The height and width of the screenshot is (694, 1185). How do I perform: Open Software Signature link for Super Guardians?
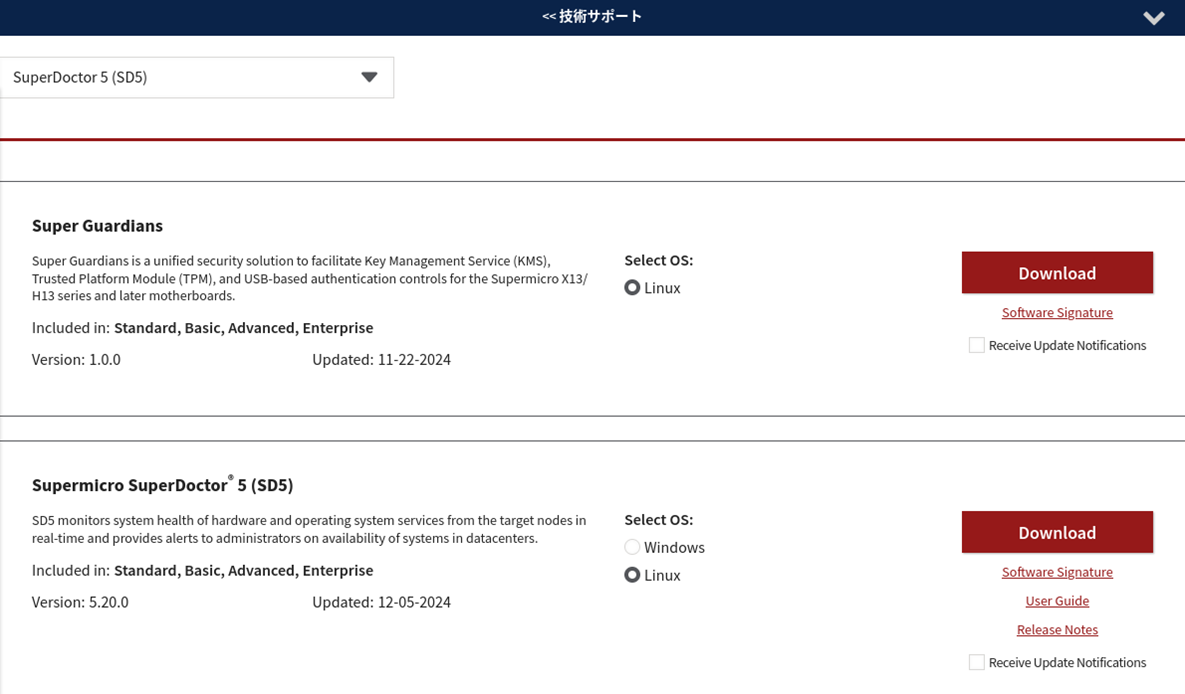click(1057, 312)
